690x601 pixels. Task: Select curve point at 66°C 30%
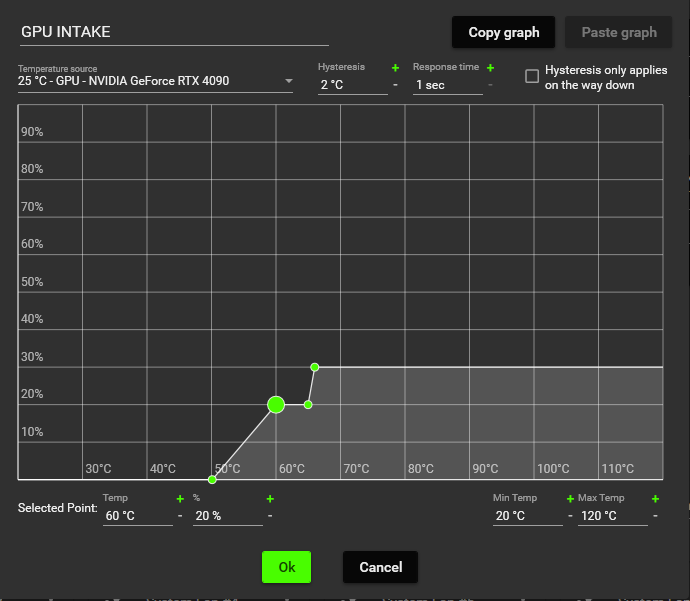click(314, 367)
